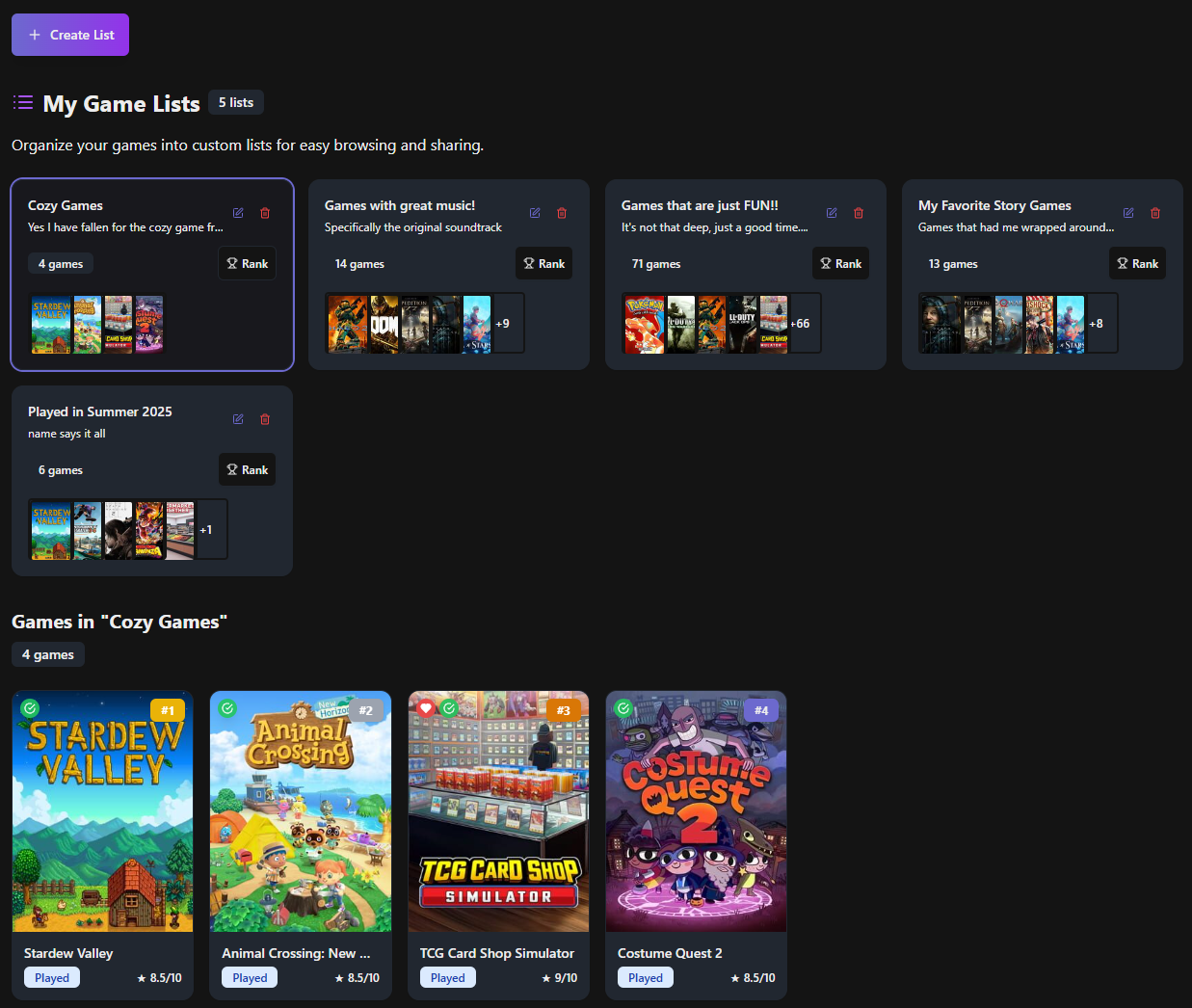This screenshot has width=1192, height=1008.
Task: Open the +8 more games indicator
Action: pos(1097,324)
